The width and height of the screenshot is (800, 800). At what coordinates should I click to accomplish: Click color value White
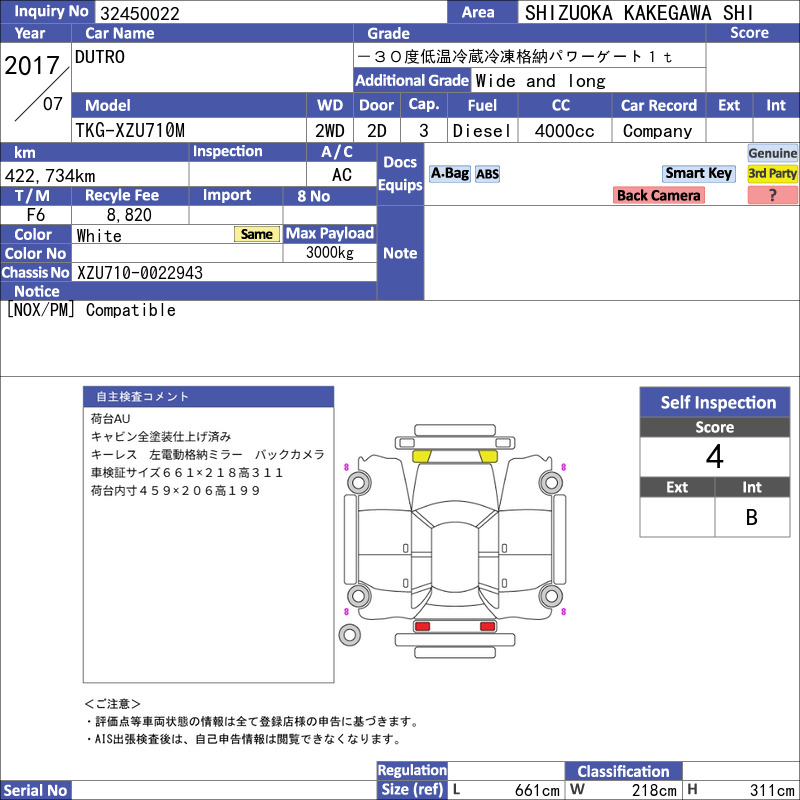click(x=99, y=236)
